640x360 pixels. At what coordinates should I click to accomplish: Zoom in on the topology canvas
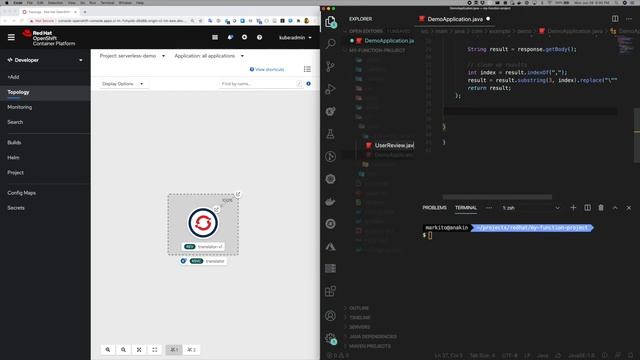click(108, 350)
